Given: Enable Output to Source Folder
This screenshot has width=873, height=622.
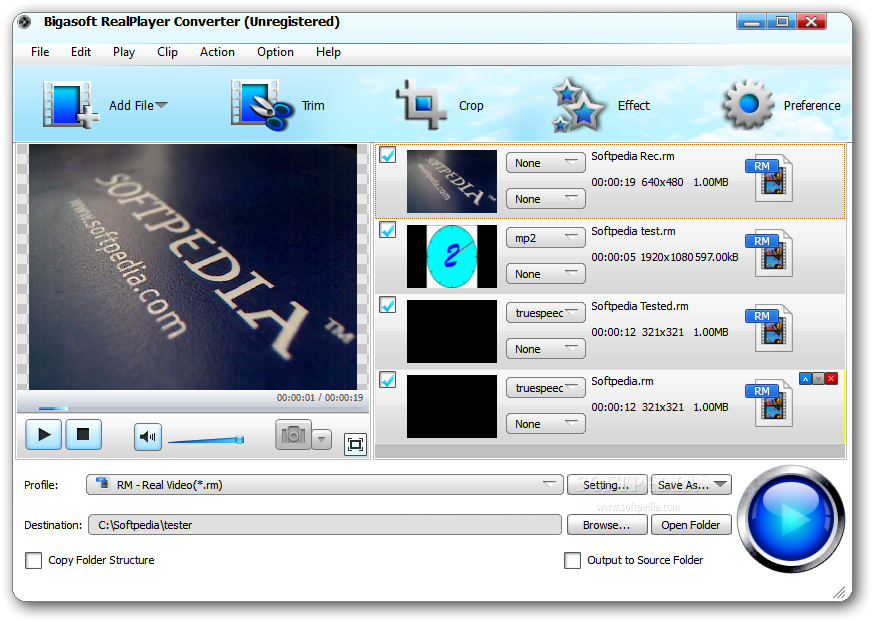Looking at the screenshot, I should [x=572, y=560].
